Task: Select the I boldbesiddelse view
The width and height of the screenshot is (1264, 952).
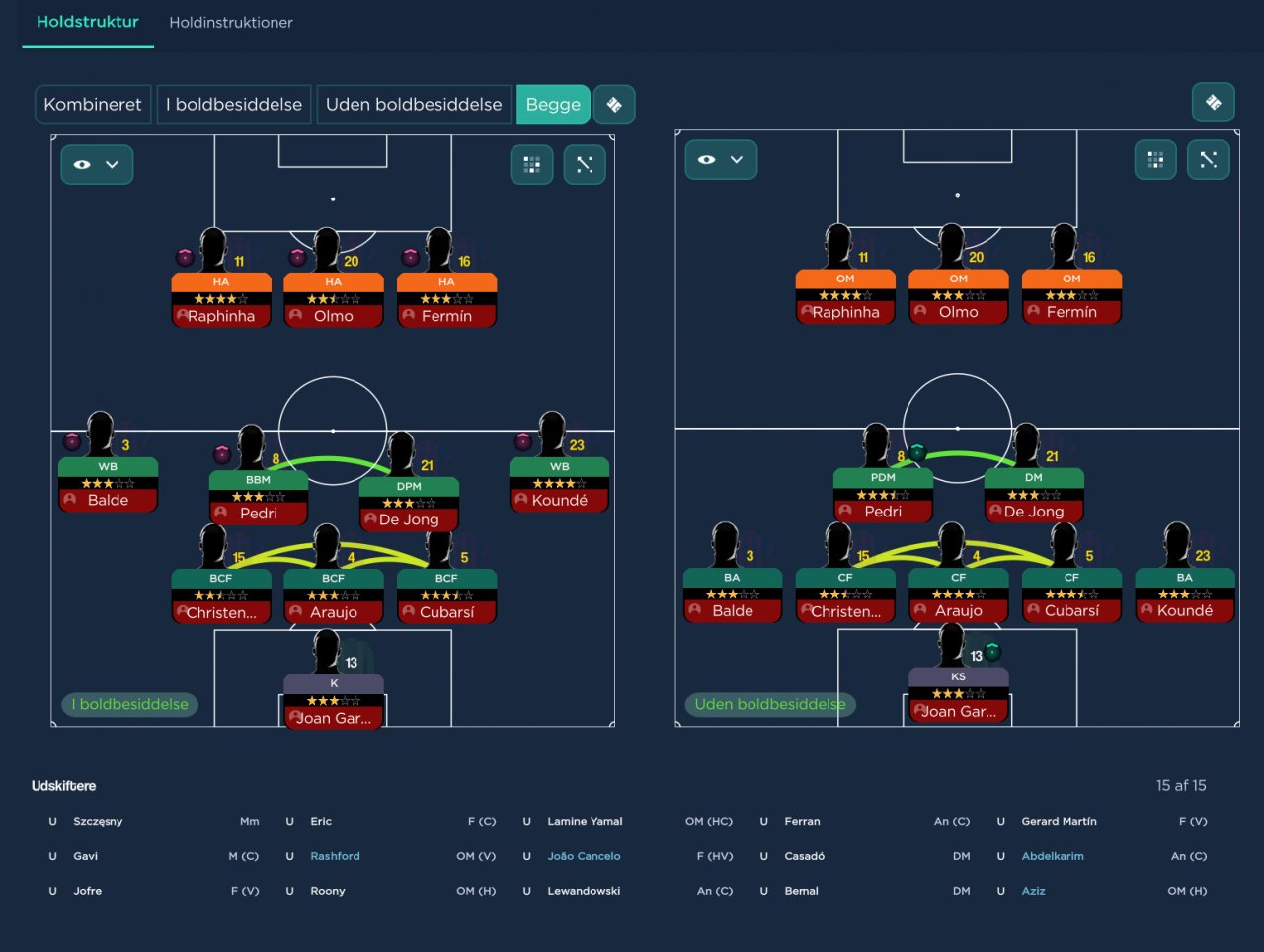Action: (234, 105)
